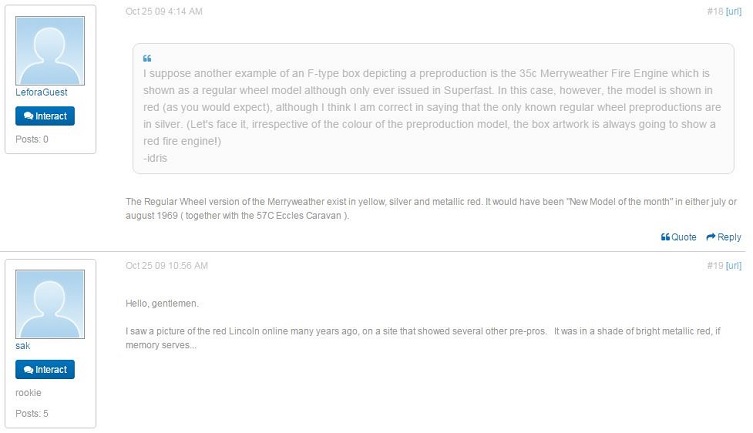Reply to post #18
This screenshot has height=433, width=753.
(x=723, y=237)
